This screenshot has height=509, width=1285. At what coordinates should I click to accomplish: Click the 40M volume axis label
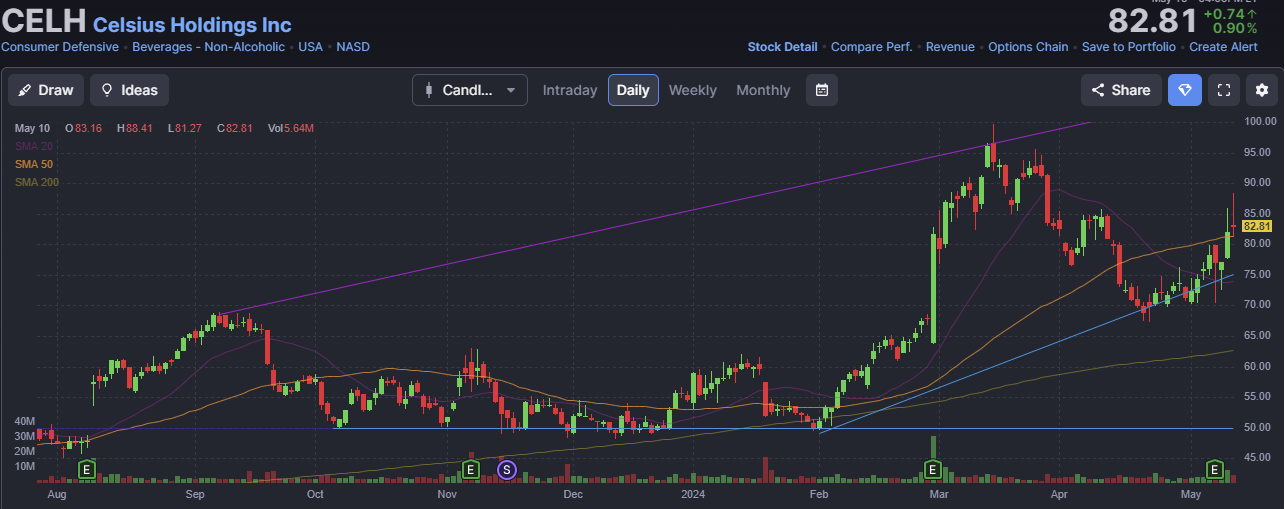(25, 421)
